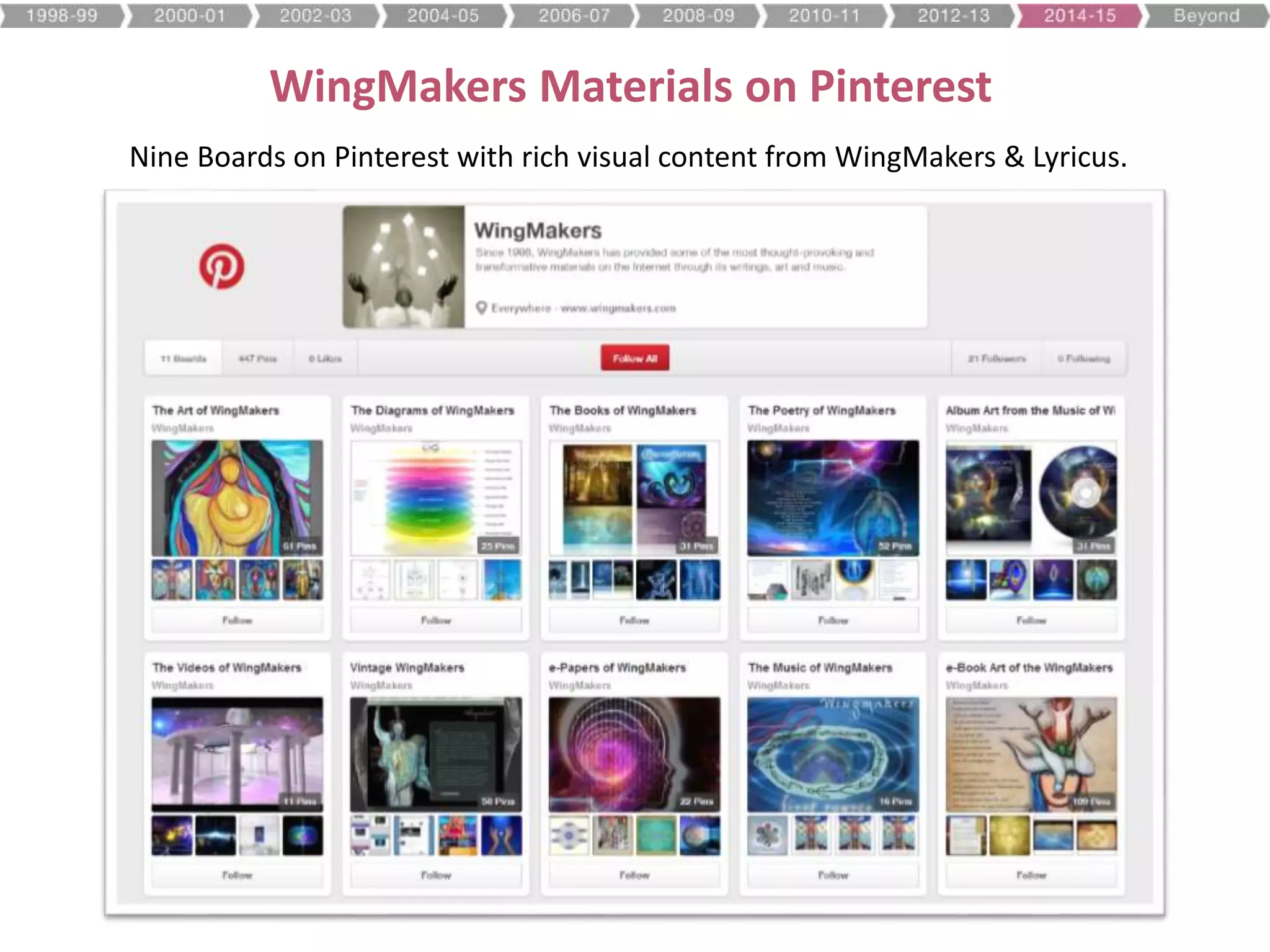Follow The Books of WingMakers board

pos(634,620)
